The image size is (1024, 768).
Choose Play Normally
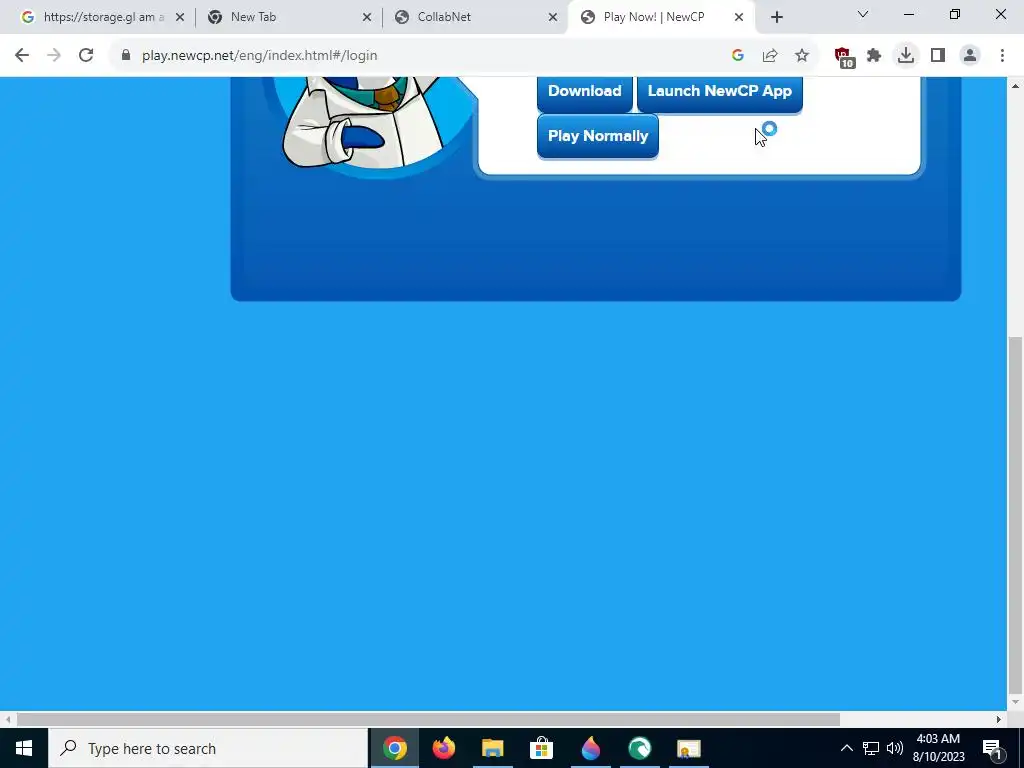point(598,136)
